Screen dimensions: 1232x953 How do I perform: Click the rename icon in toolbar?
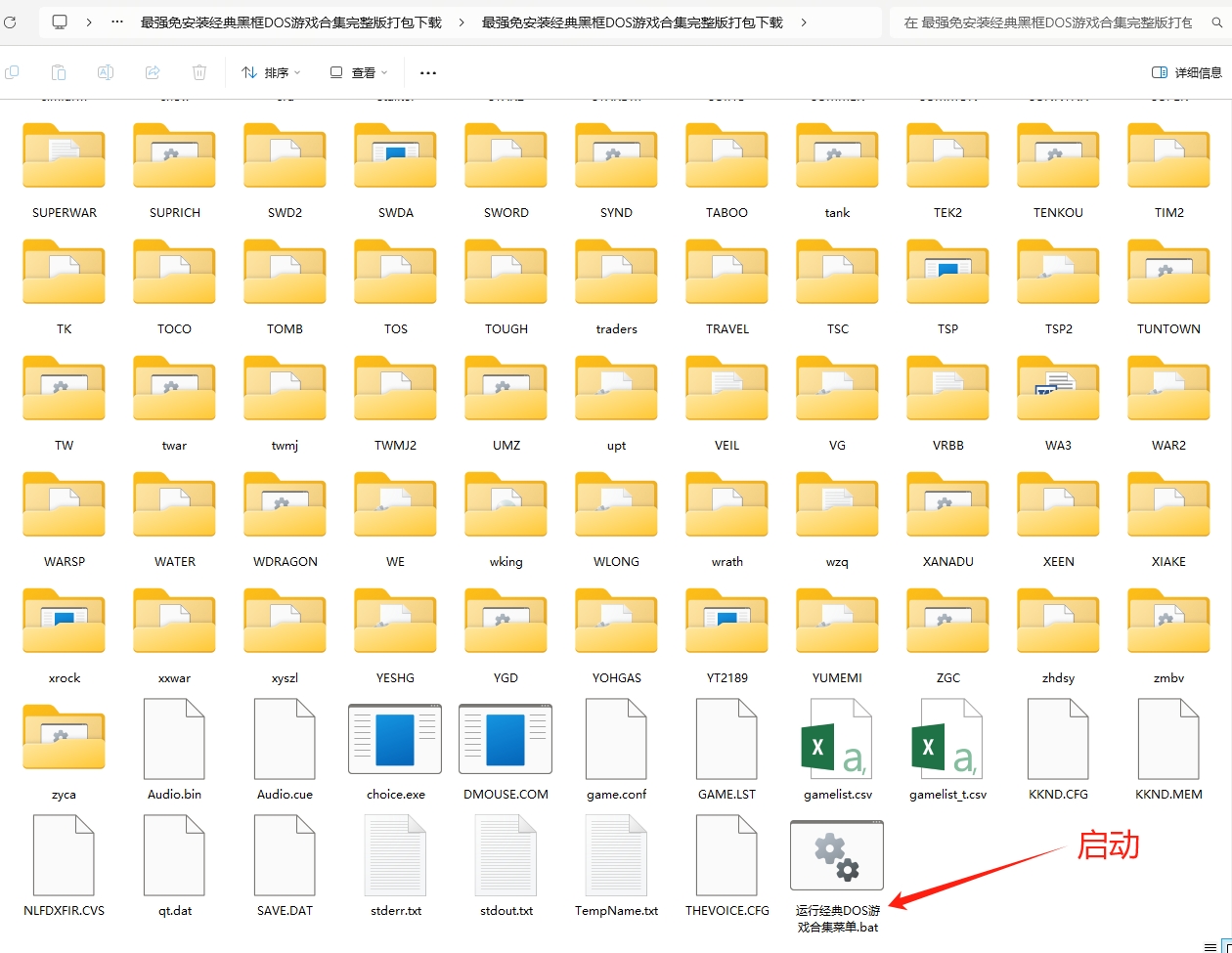coord(106,72)
